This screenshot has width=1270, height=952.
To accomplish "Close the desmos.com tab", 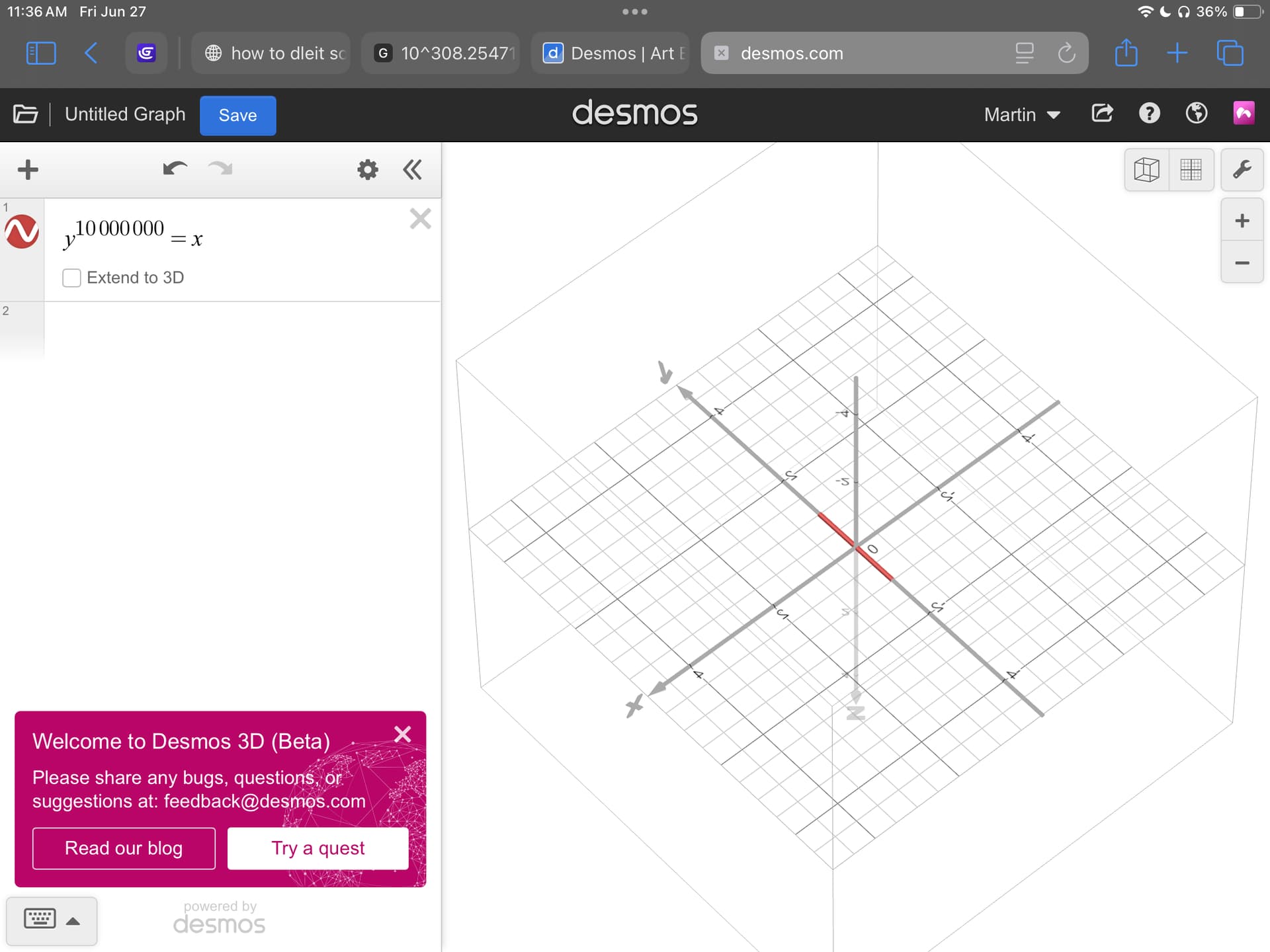I will [722, 53].
